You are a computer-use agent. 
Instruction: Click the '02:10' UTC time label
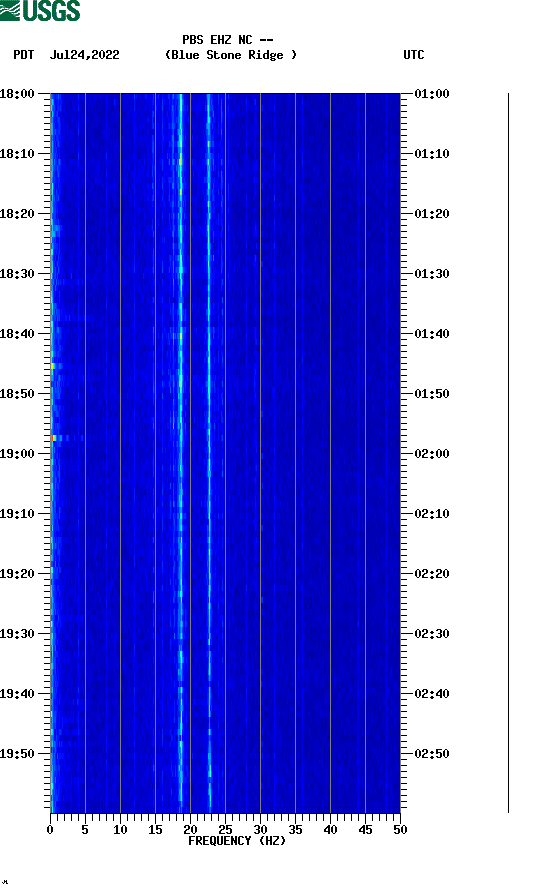pos(432,513)
